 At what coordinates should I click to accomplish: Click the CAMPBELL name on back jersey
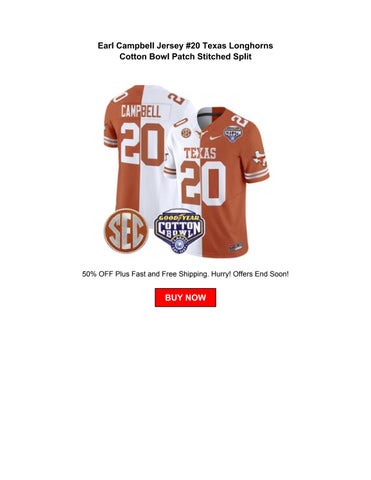point(141,111)
